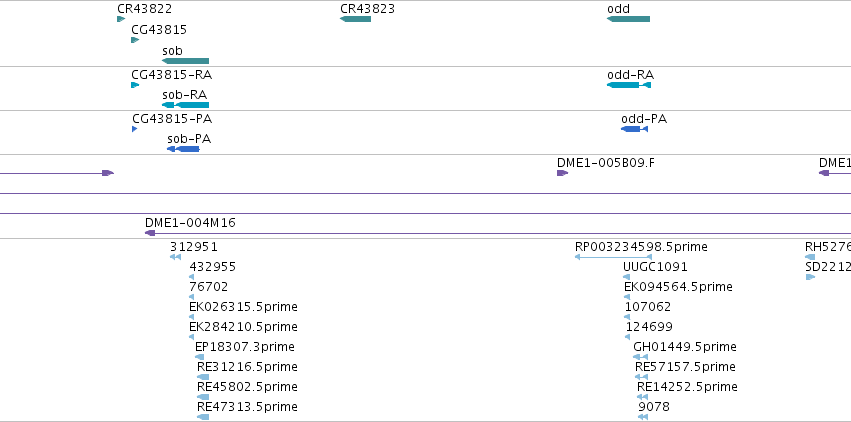The height and width of the screenshot is (422, 851).
Task: Click the CG43815 gene arrow glyph
Action: tap(135, 40)
